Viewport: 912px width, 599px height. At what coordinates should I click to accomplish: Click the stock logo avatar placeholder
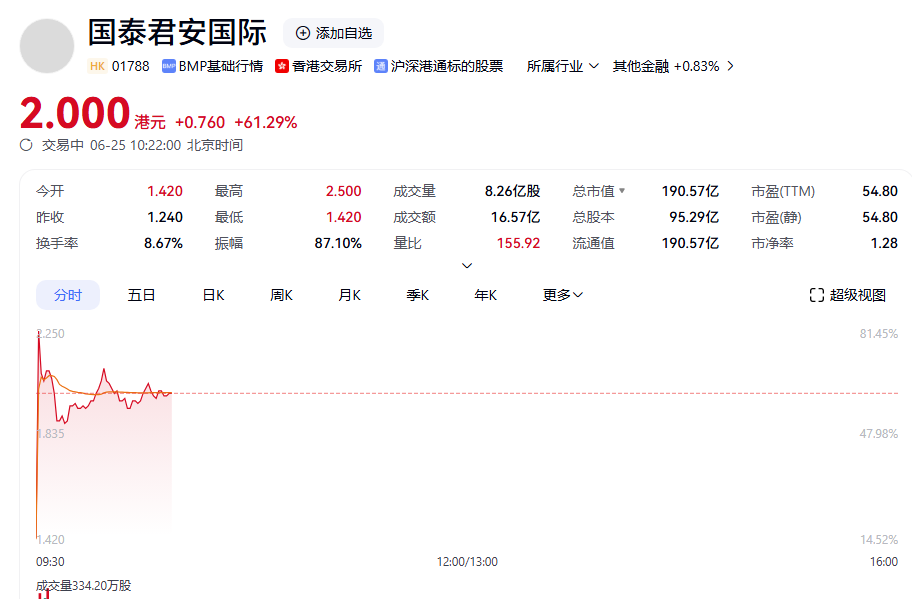(x=47, y=46)
